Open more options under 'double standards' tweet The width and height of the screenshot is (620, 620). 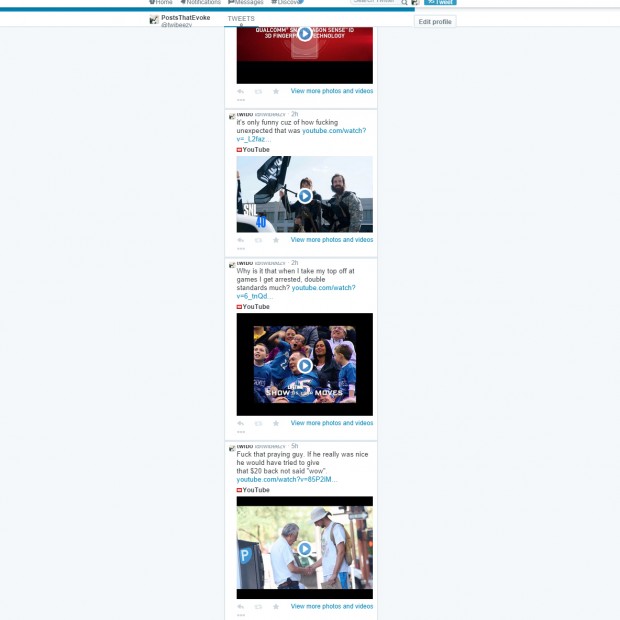click(240, 432)
